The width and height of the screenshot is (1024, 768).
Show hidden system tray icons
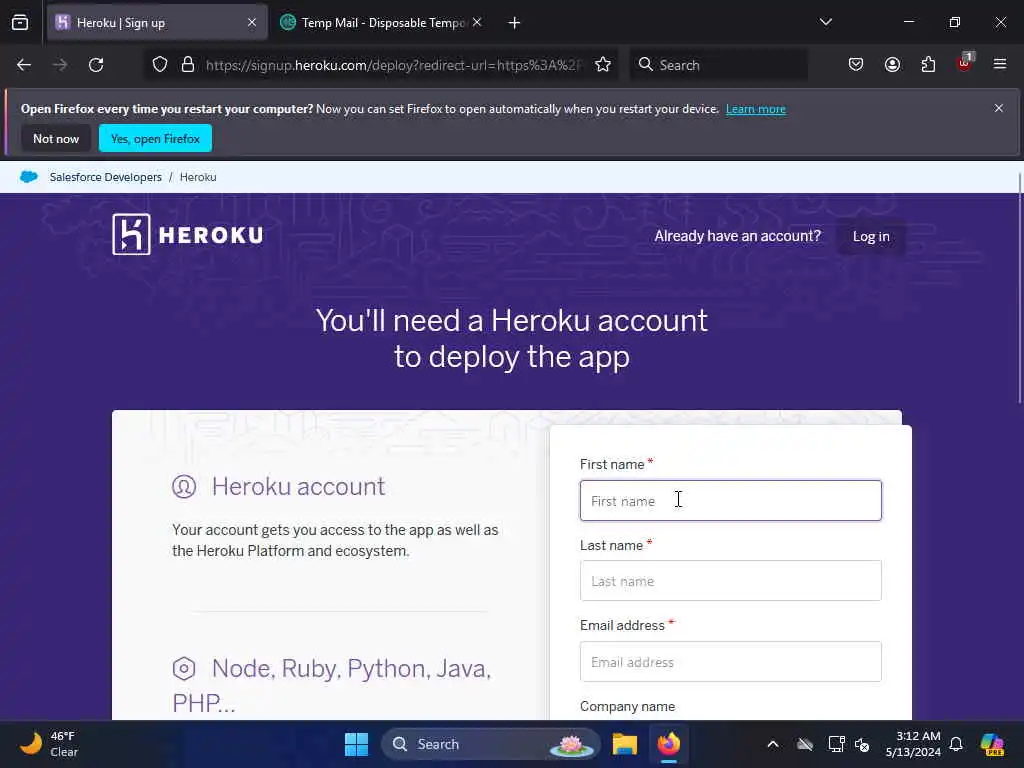773,744
